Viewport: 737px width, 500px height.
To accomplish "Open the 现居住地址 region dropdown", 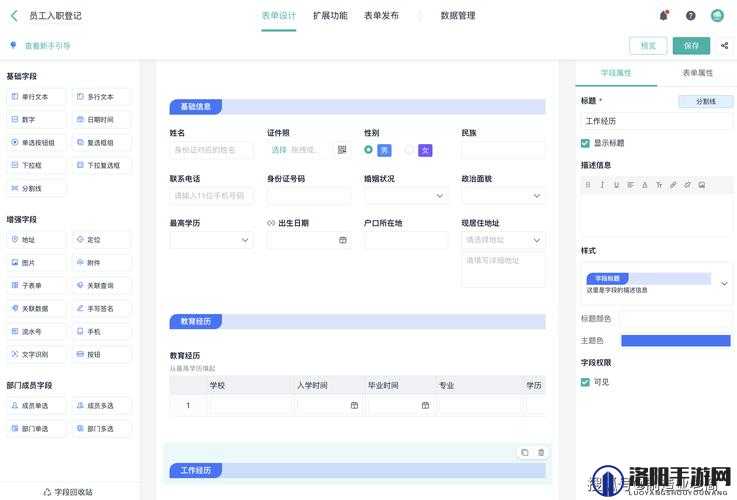I will point(503,240).
